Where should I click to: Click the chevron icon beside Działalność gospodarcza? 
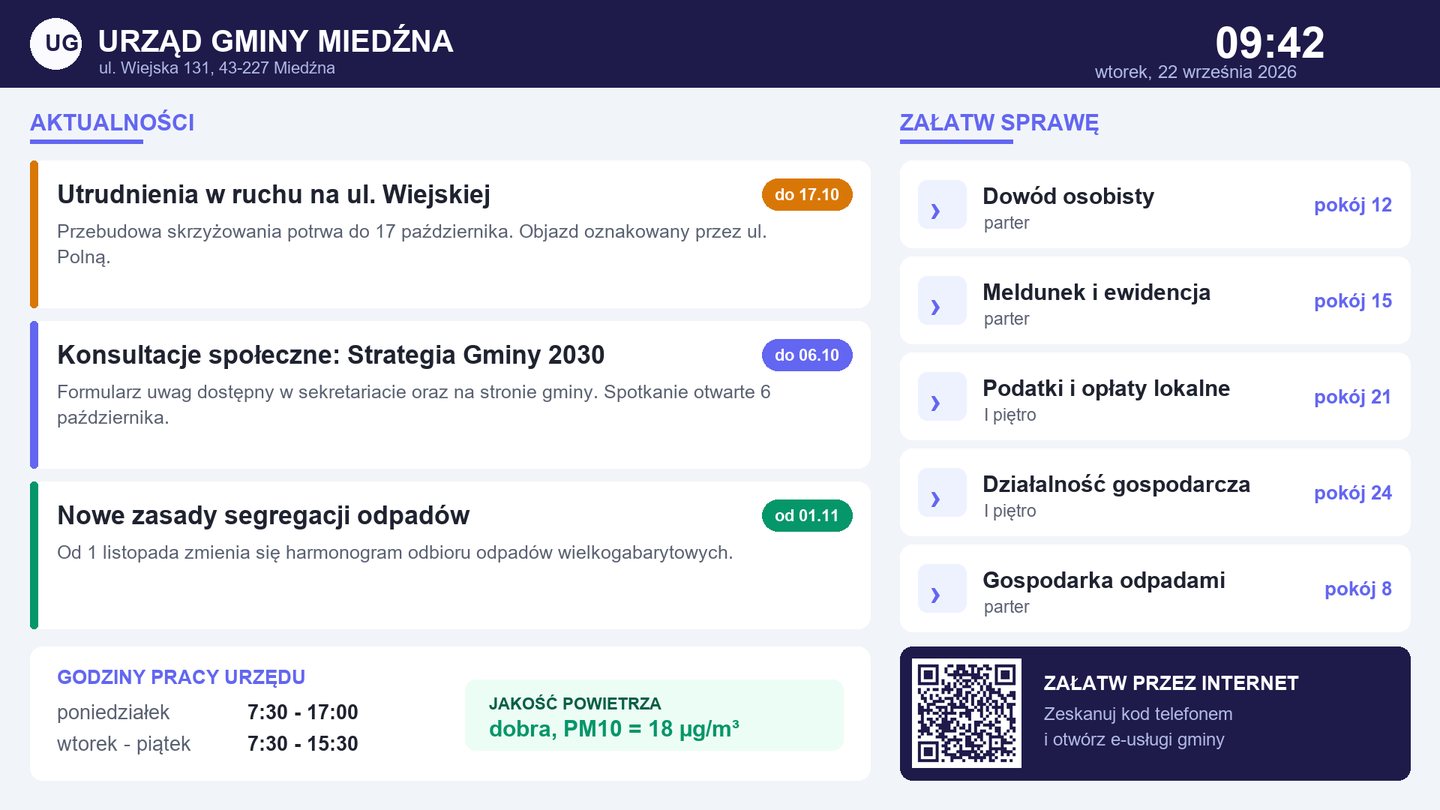[x=942, y=493]
